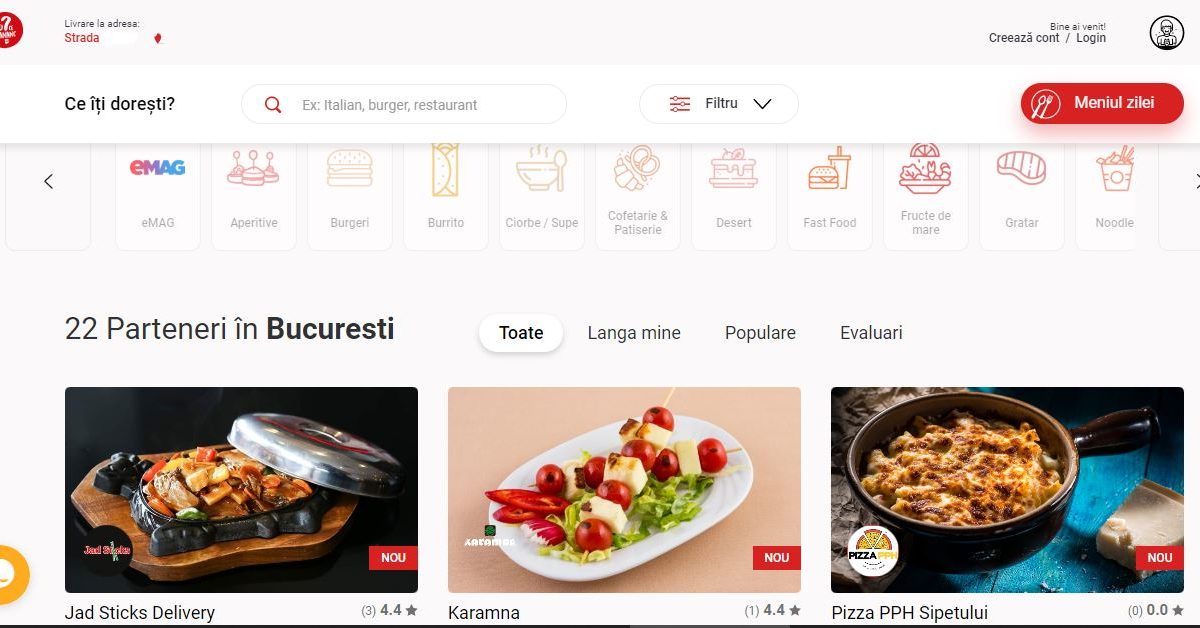Select the Gratar steak icon
The image size is (1200, 628).
point(1021,168)
